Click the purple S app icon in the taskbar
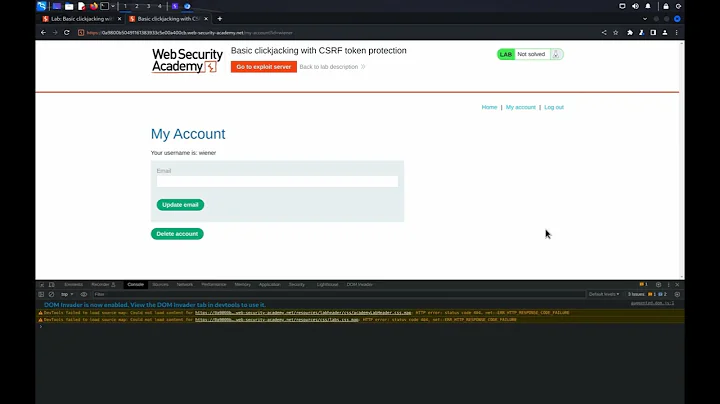This screenshot has height=404, width=720. coord(175,6)
